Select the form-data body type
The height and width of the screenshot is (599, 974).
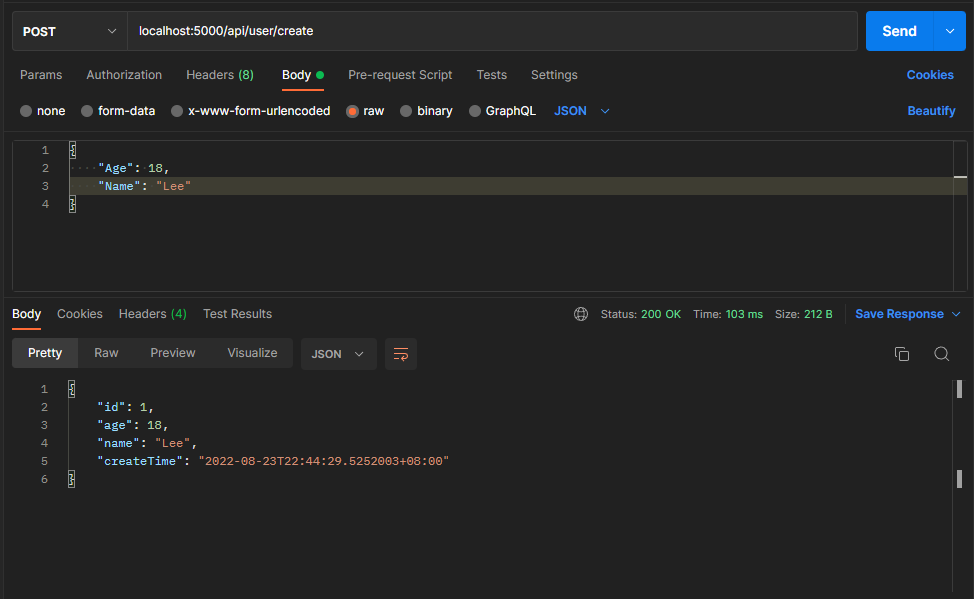click(x=117, y=111)
